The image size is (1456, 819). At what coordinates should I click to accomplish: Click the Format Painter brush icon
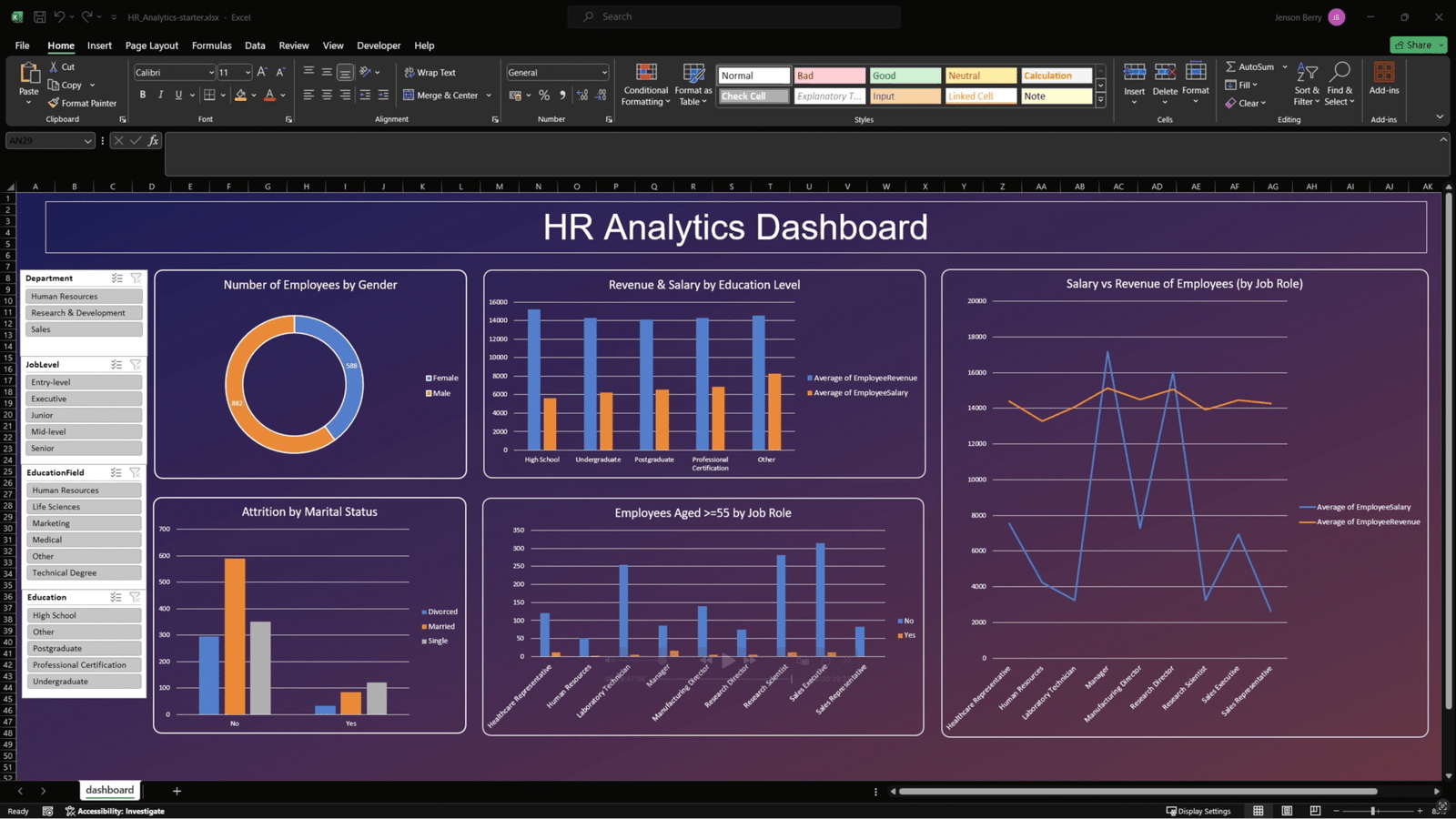[54, 103]
